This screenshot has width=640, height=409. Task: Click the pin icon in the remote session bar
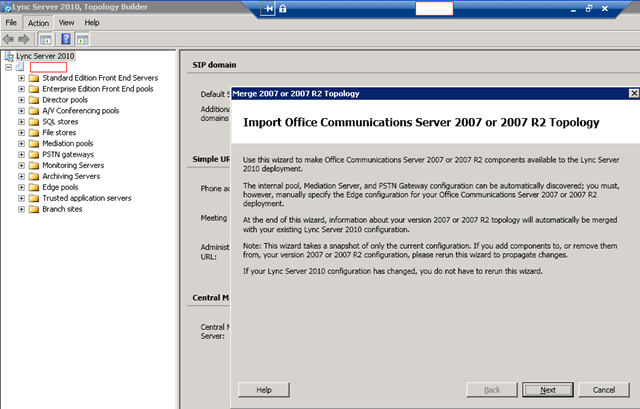click(x=268, y=9)
